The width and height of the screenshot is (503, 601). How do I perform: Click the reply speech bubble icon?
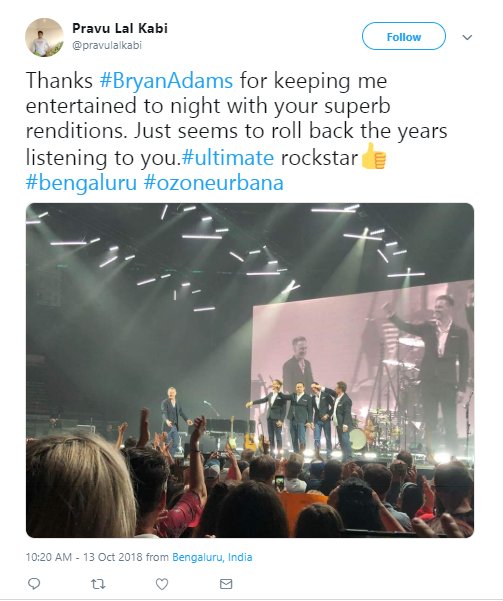pyautogui.click(x=34, y=583)
